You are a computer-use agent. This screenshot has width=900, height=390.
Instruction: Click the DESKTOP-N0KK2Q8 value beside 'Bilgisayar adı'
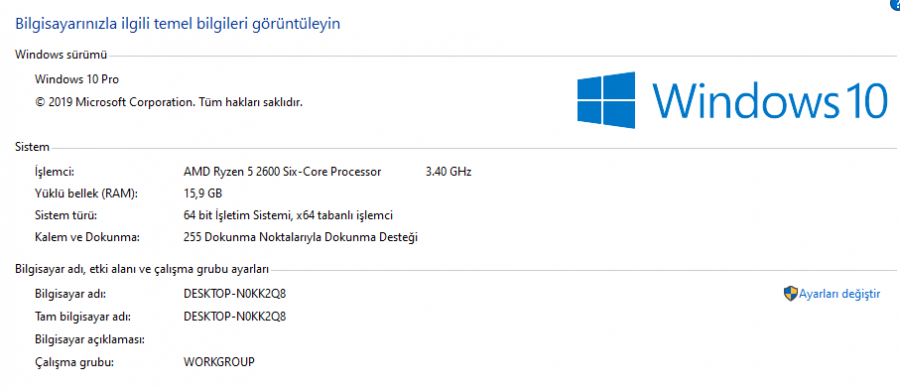coord(235,294)
